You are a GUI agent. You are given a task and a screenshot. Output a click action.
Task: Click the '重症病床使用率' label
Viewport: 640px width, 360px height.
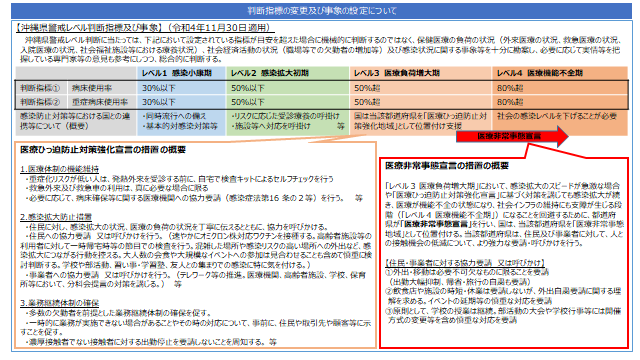click(100, 102)
